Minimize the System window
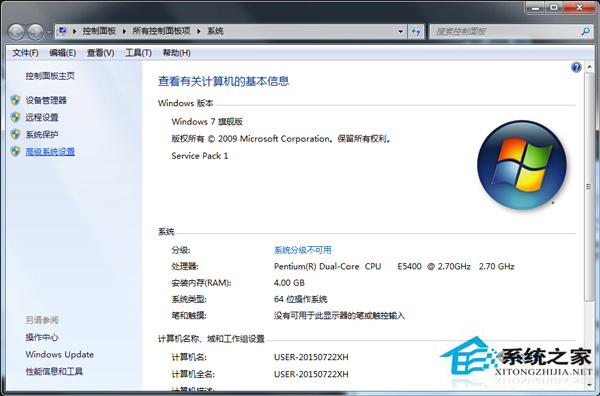 point(536,7)
